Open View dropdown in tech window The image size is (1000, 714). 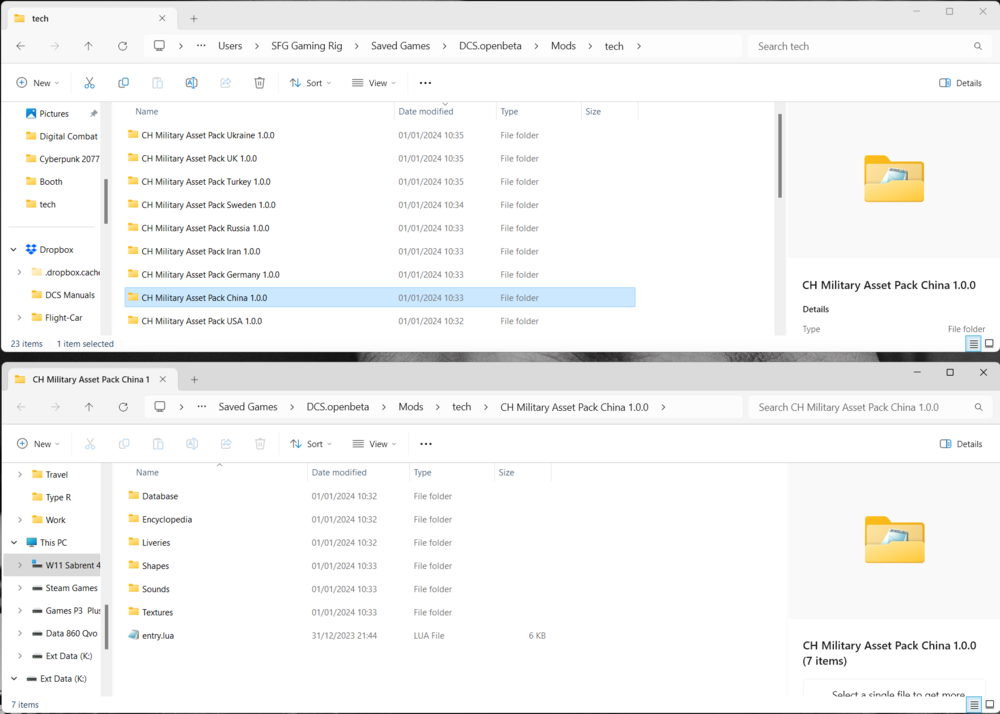[x=374, y=83]
